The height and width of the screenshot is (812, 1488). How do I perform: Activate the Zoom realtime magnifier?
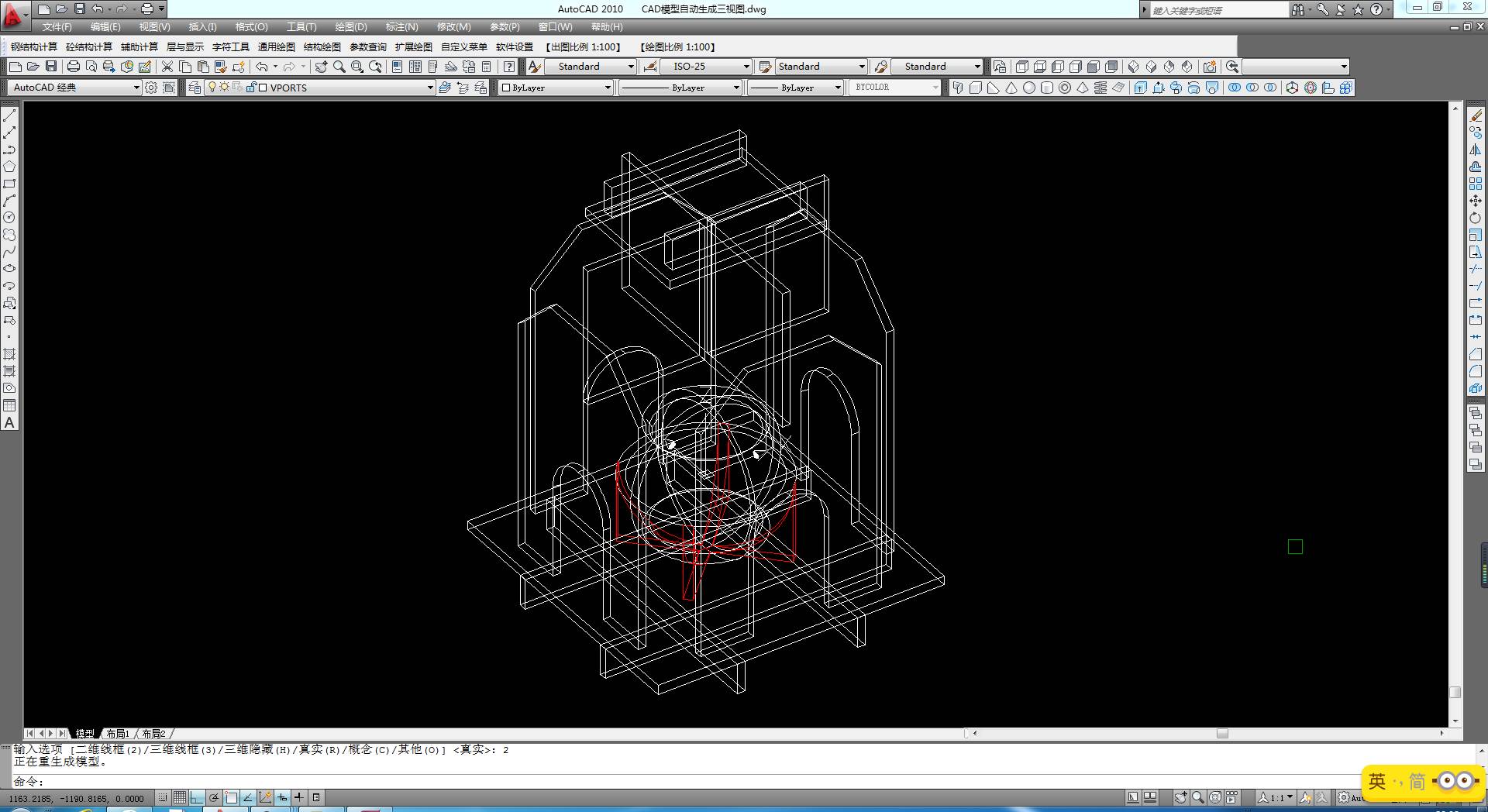tap(339, 67)
